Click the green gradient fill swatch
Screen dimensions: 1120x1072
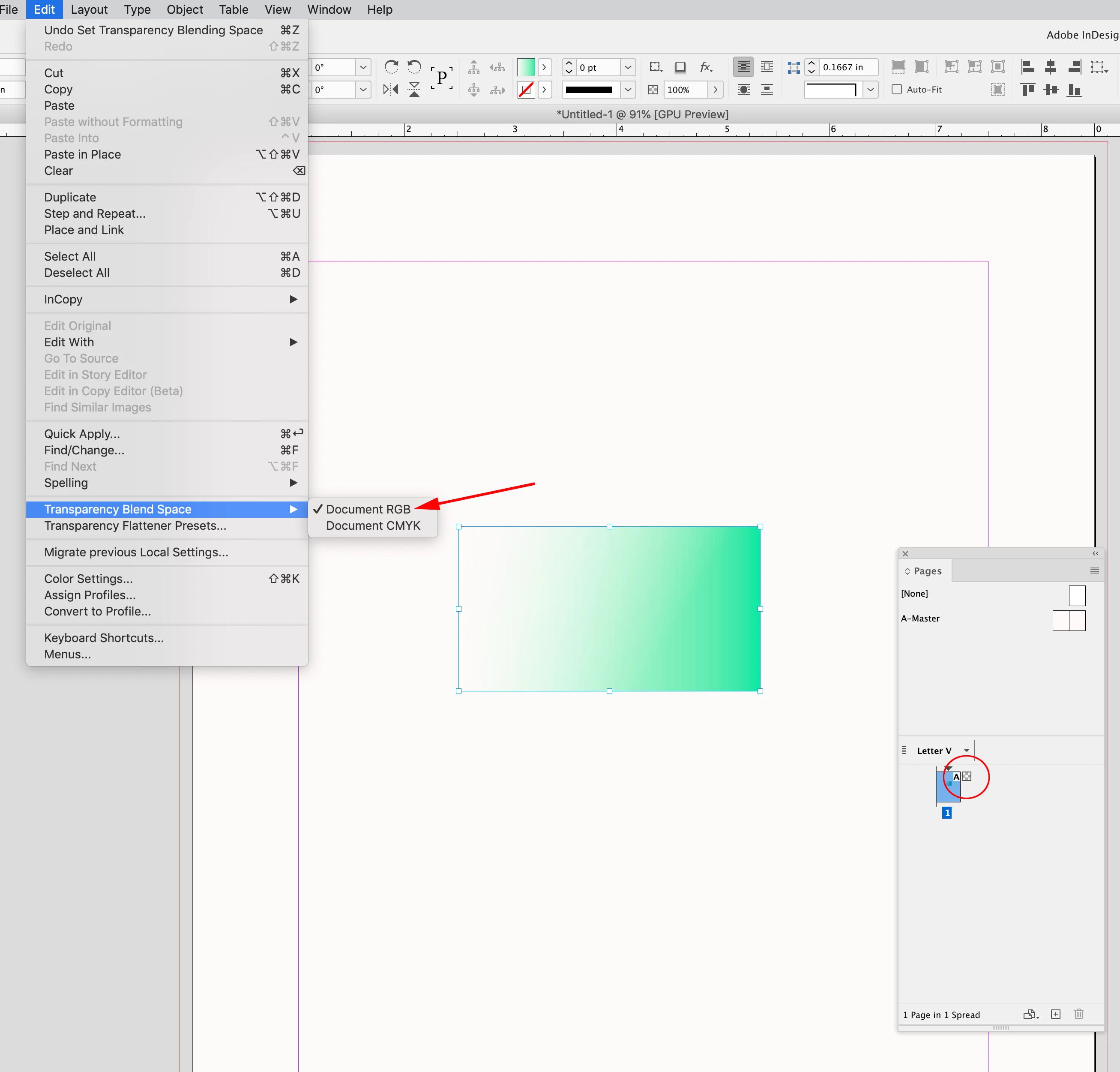pos(525,67)
